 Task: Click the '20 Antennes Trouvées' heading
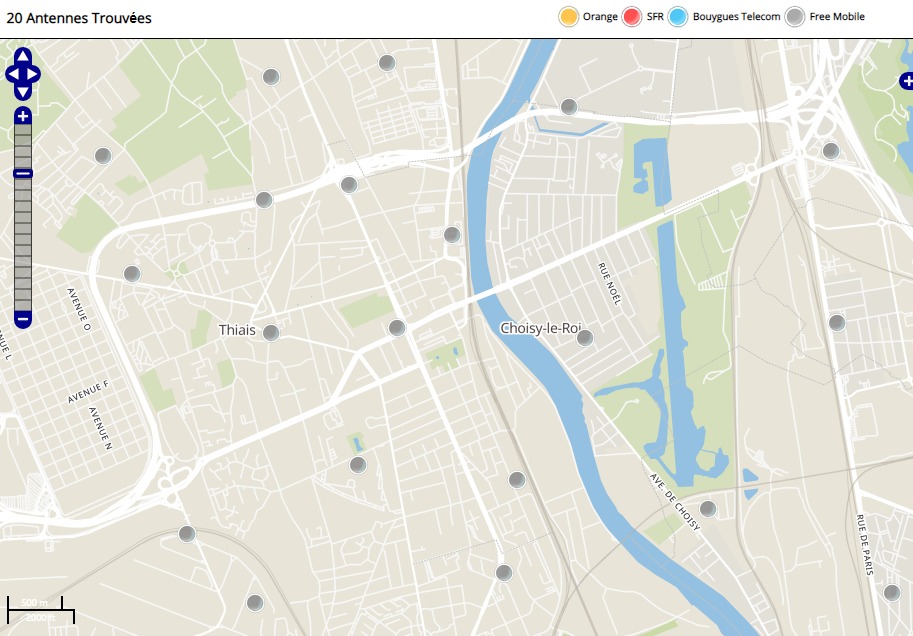[x=79, y=18]
